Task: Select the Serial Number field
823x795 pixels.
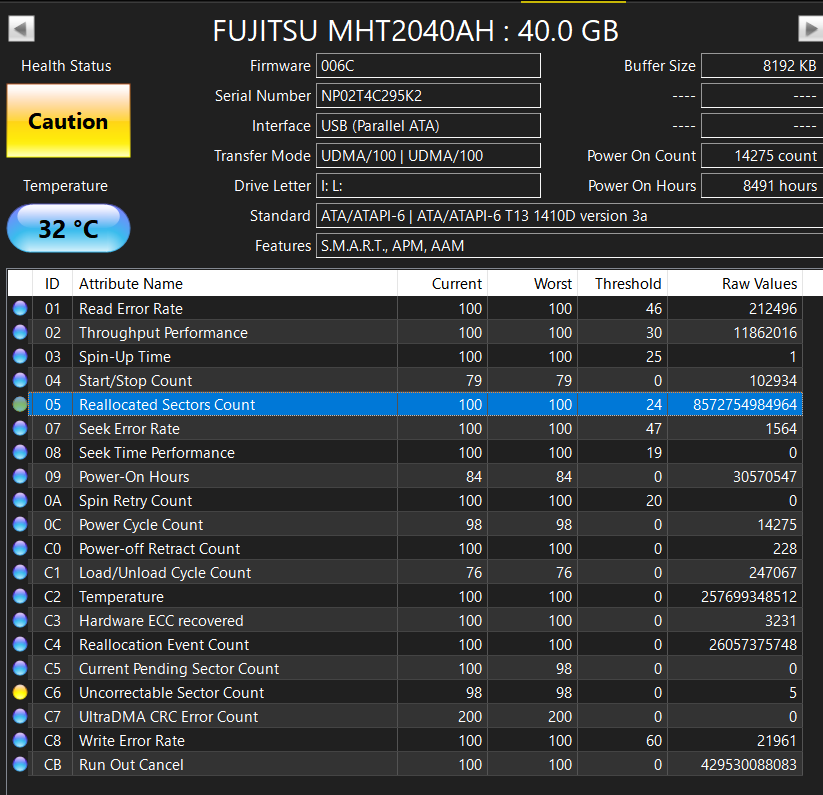Action: coord(428,96)
